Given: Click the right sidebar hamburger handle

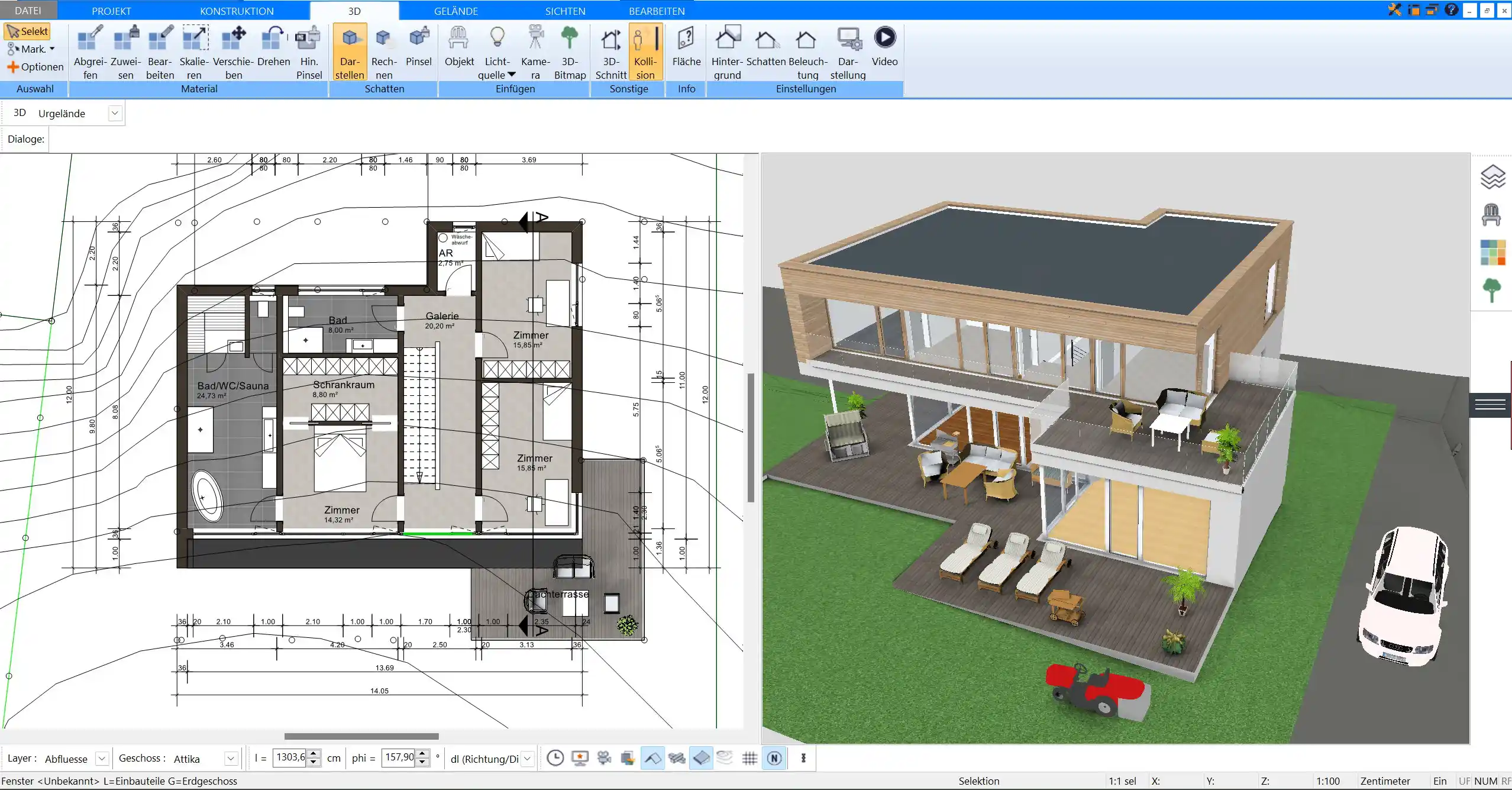Looking at the screenshot, I should (1490, 405).
